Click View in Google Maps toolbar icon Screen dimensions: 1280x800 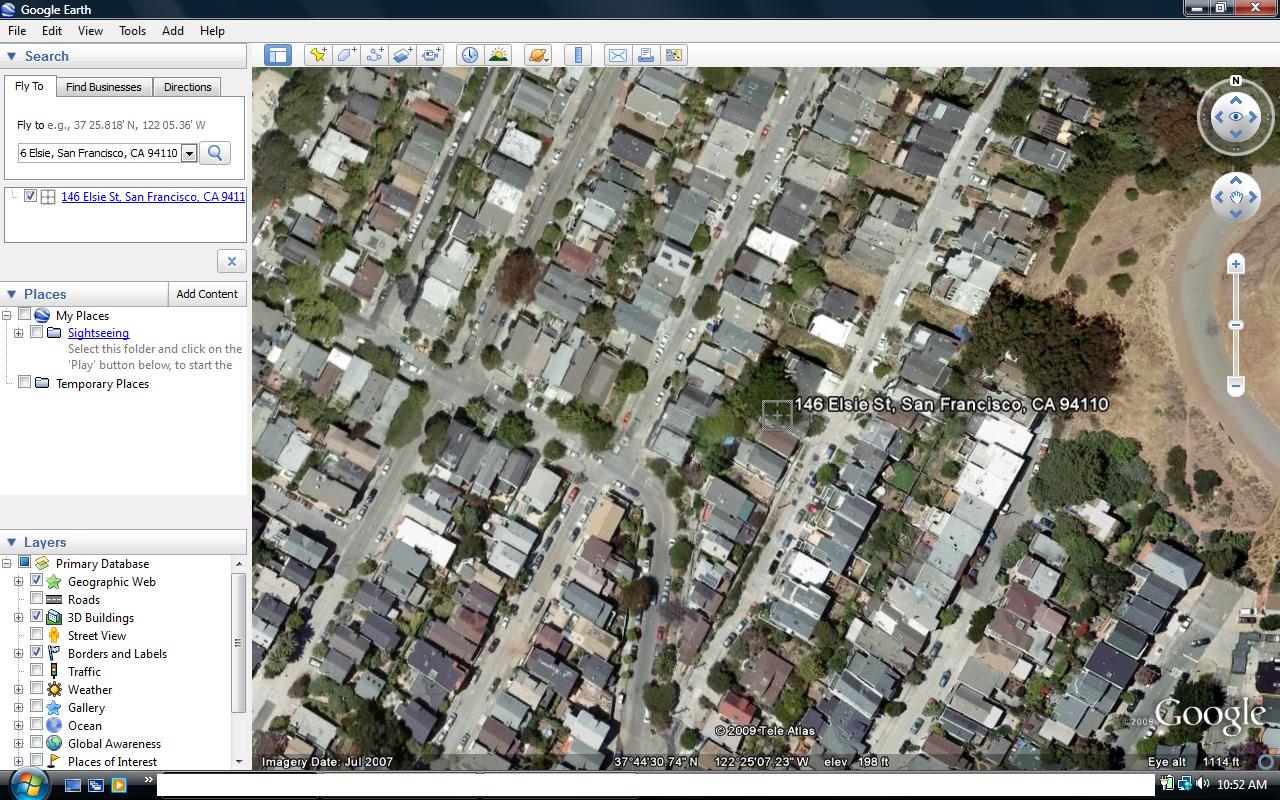pyautogui.click(x=673, y=55)
